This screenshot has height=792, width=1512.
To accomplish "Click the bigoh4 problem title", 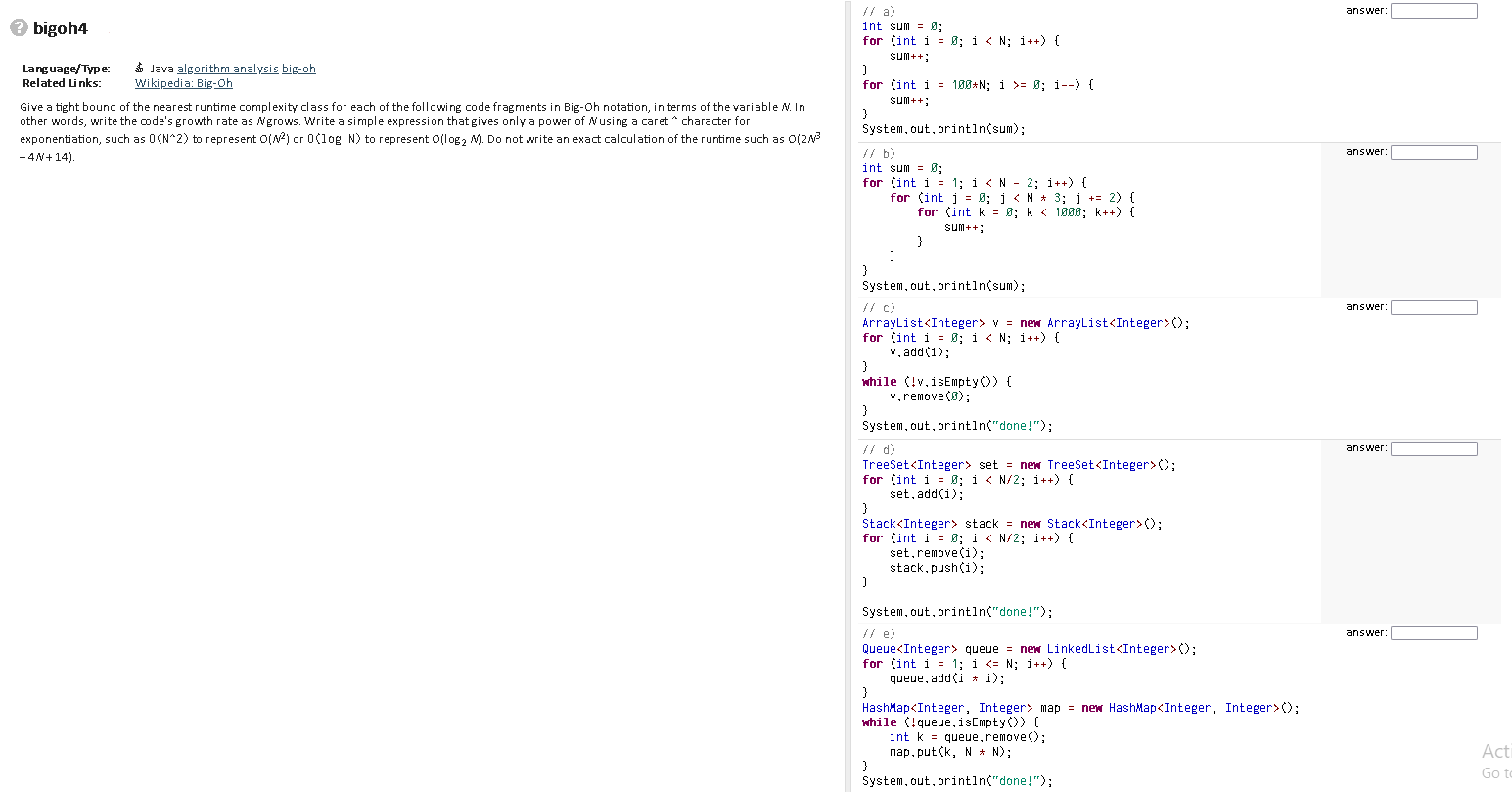I will click(x=62, y=28).
